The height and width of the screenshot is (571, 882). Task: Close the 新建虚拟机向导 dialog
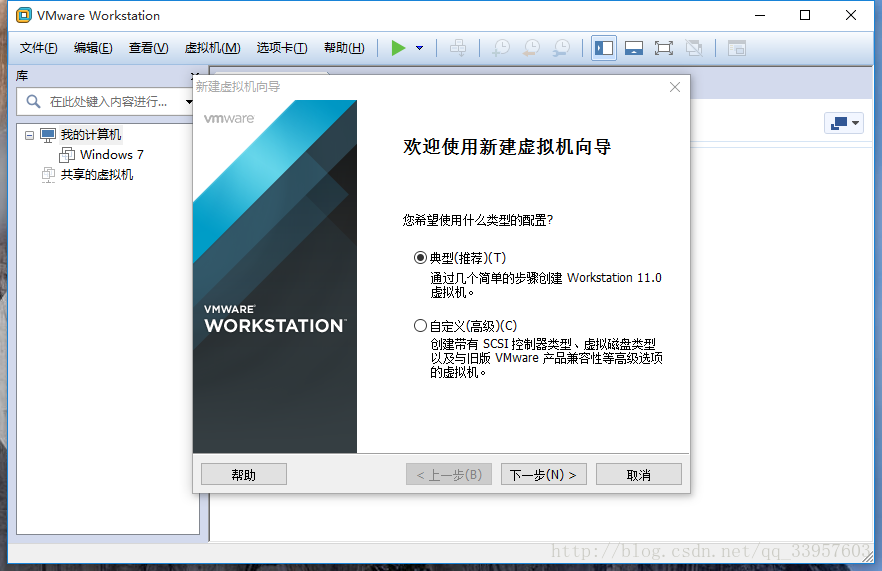pos(675,87)
